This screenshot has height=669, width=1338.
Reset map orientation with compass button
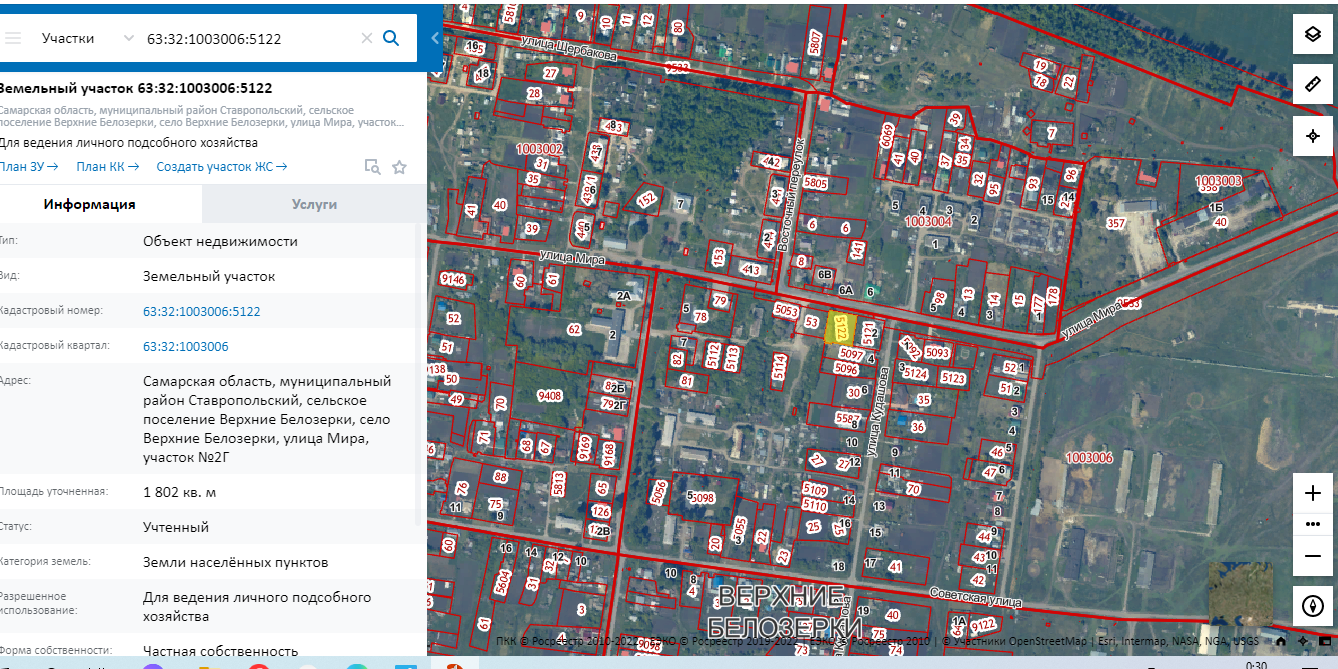(1313, 605)
